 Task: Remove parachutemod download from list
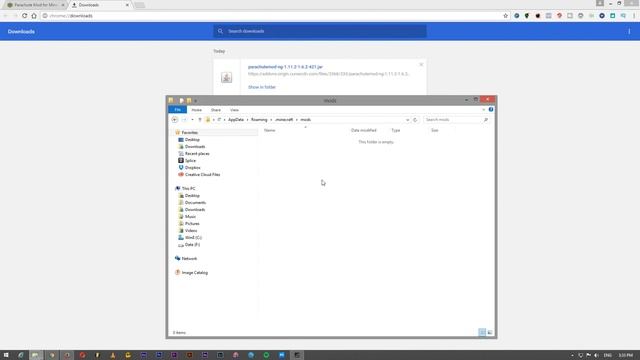421,64
